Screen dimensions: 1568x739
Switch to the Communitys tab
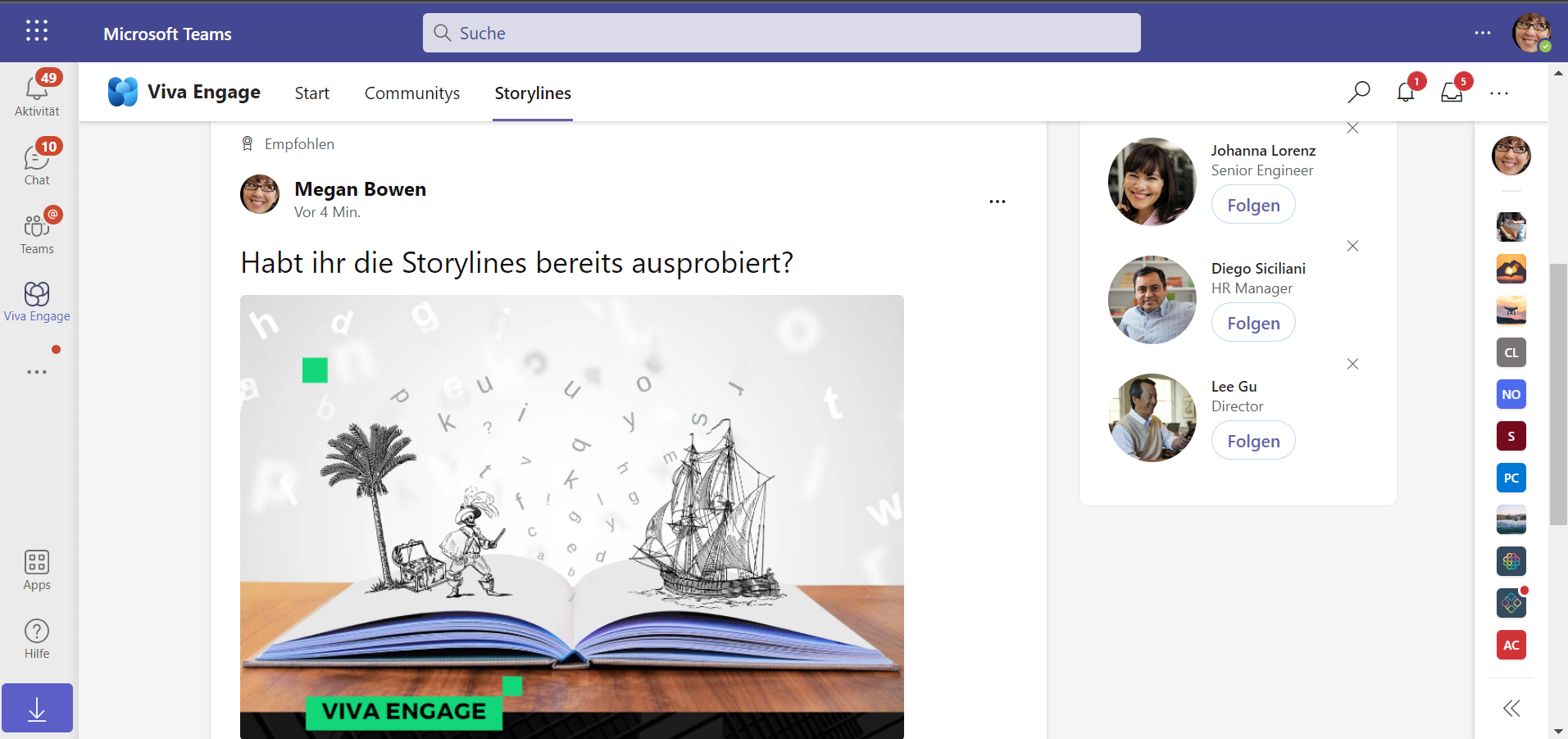pyautogui.click(x=412, y=93)
